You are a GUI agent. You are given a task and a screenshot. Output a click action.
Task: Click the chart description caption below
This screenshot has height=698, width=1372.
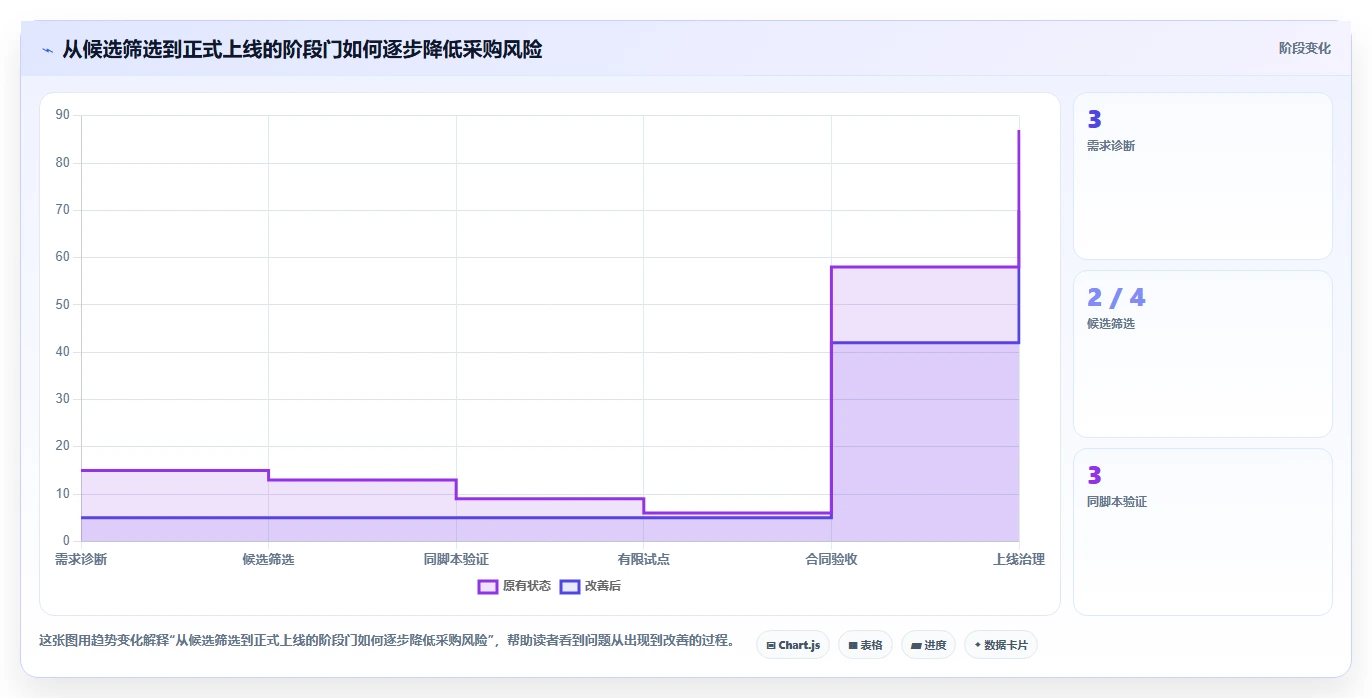click(x=387, y=640)
